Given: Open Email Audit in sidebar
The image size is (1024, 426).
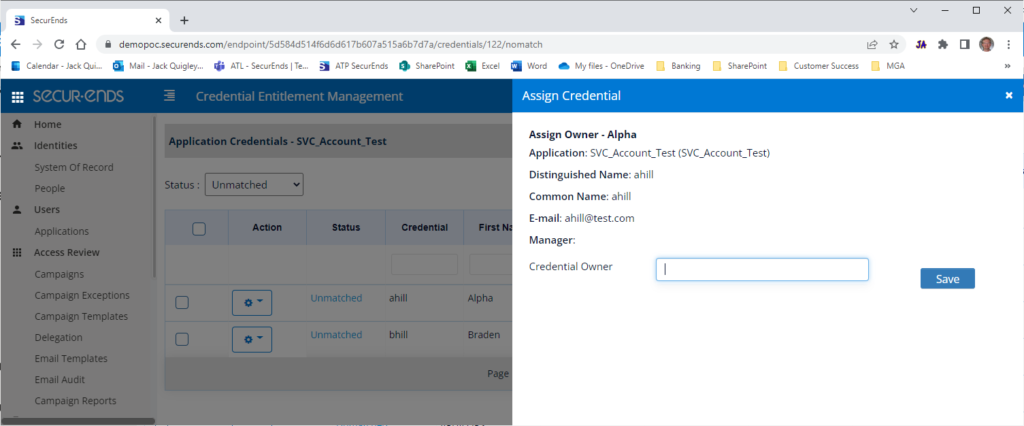Looking at the screenshot, I should [59, 380].
